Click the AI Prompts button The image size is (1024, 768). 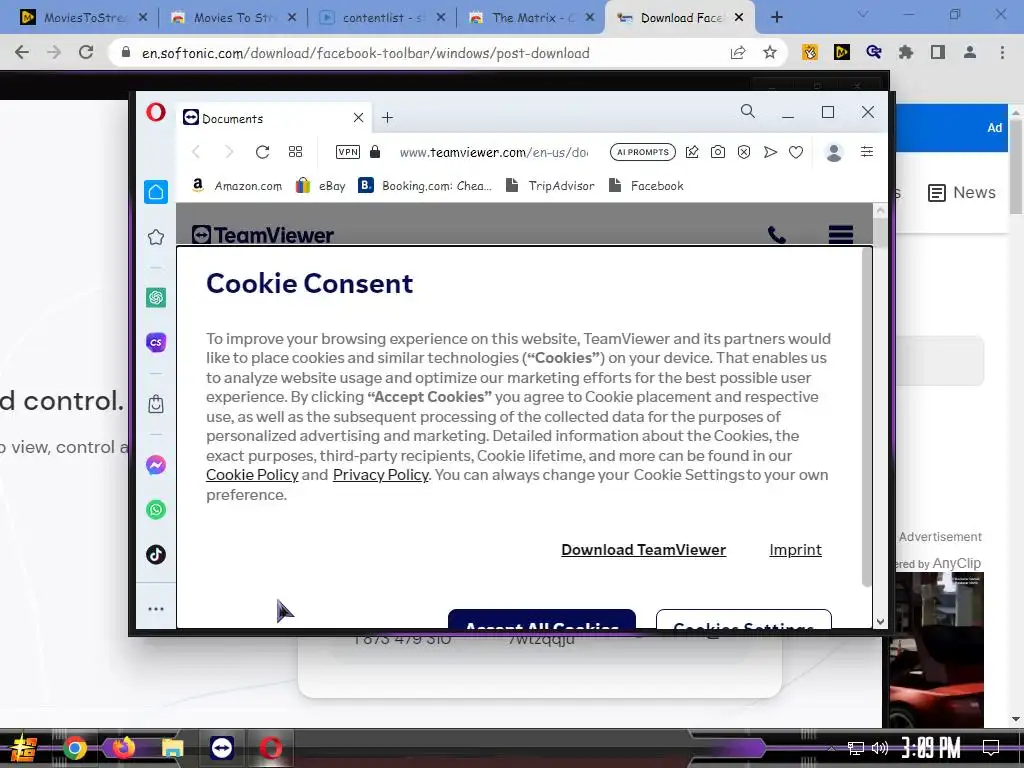click(643, 152)
